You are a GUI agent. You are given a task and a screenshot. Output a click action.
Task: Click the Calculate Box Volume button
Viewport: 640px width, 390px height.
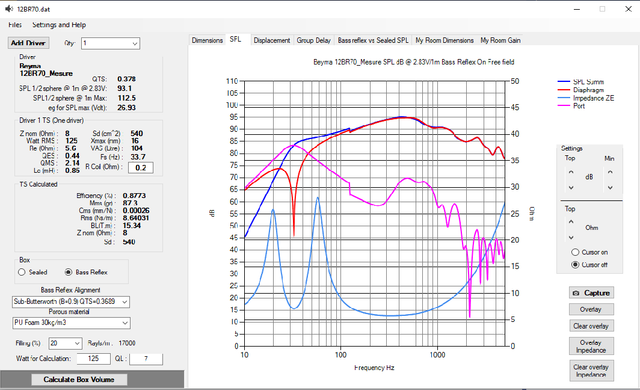[x=79, y=379]
